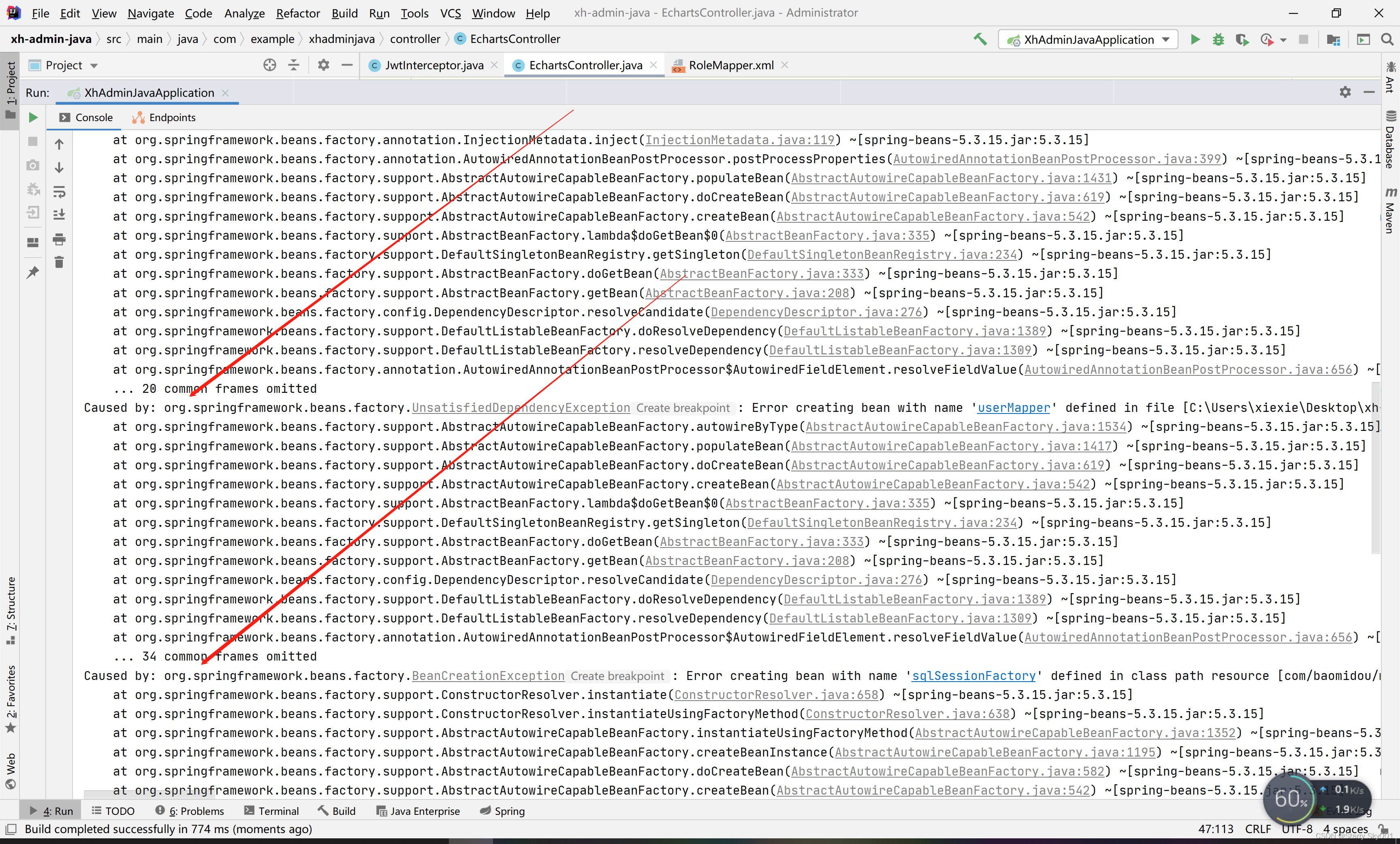
Task: Run with coverage shield icon
Action: pos(1242,39)
